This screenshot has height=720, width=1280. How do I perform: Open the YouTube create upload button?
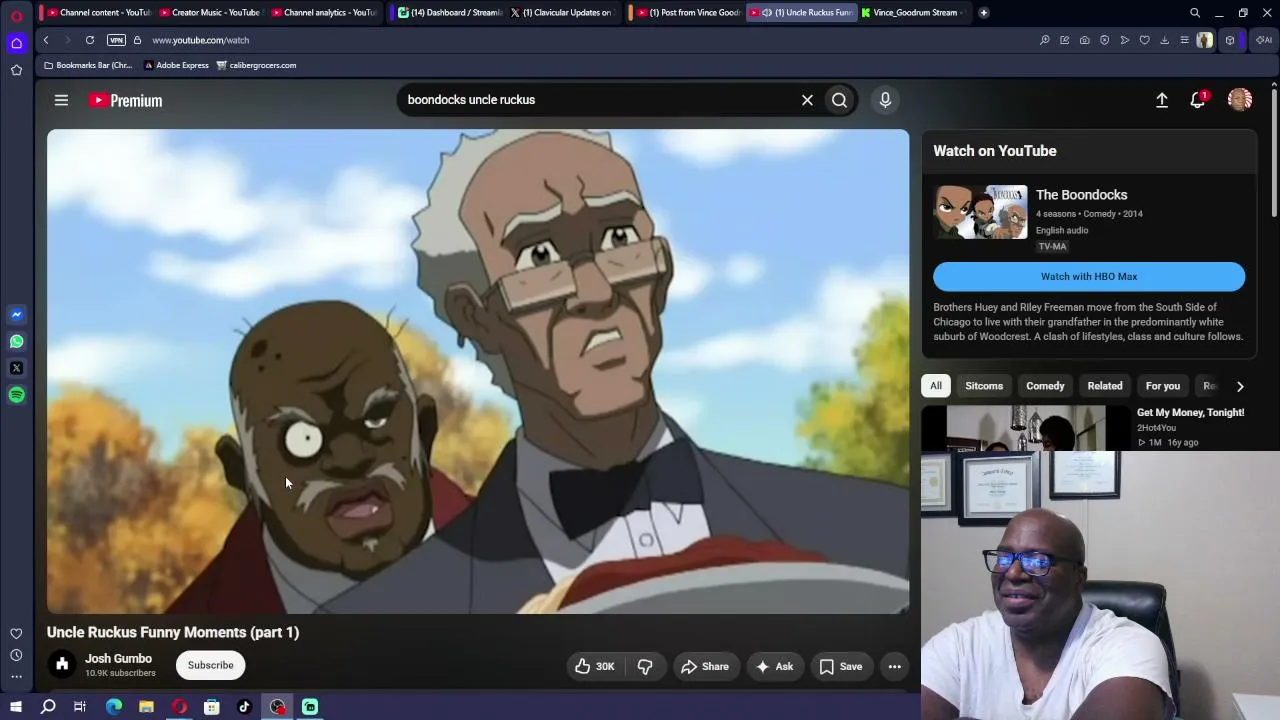[1162, 100]
